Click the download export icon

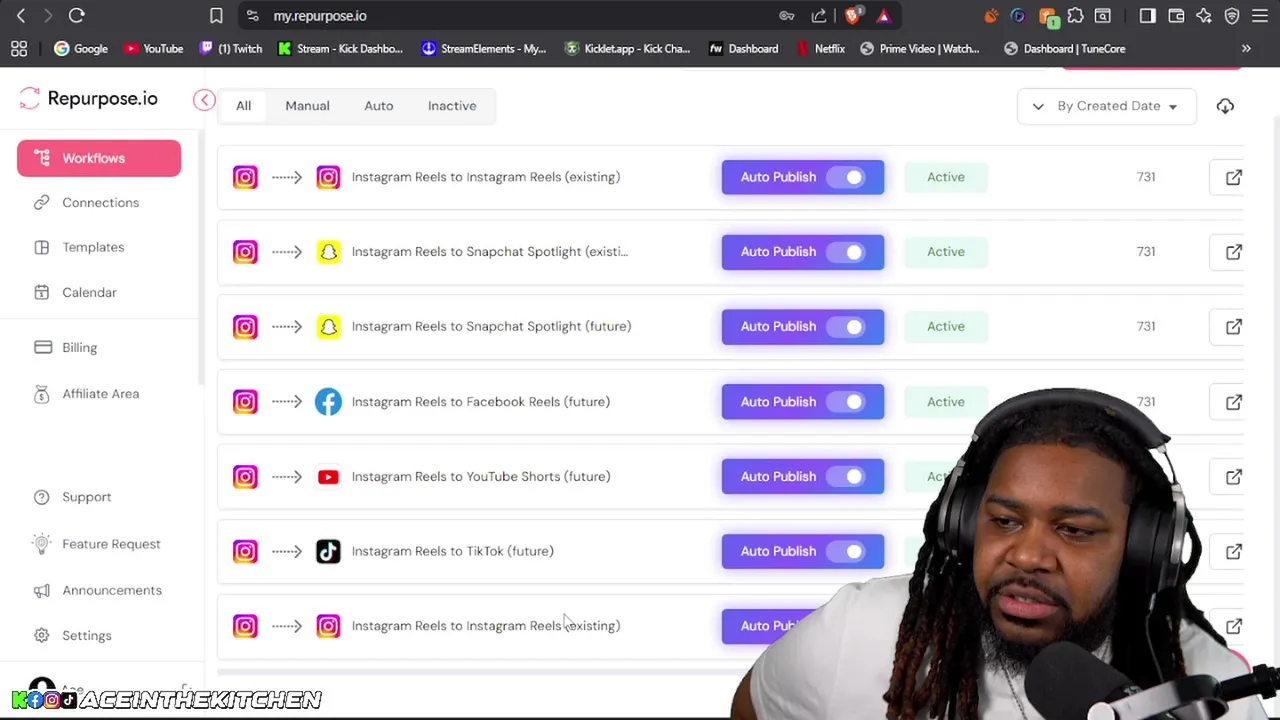(1225, 106)
